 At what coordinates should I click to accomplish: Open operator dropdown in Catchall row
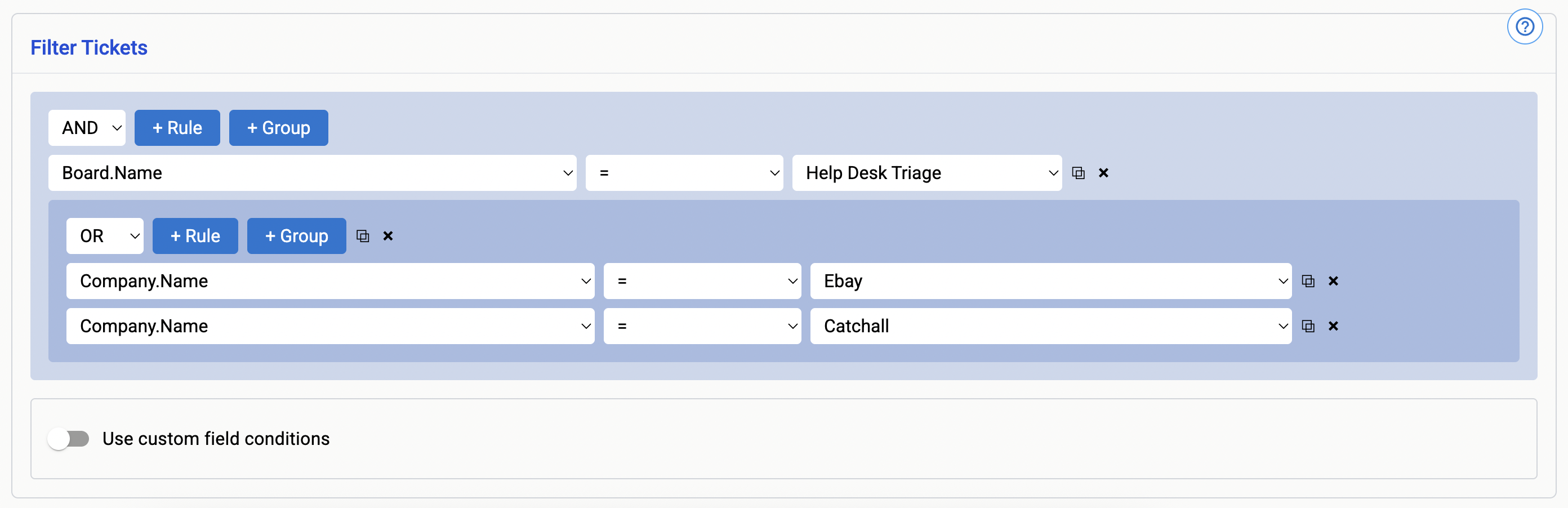click(702, 326)
